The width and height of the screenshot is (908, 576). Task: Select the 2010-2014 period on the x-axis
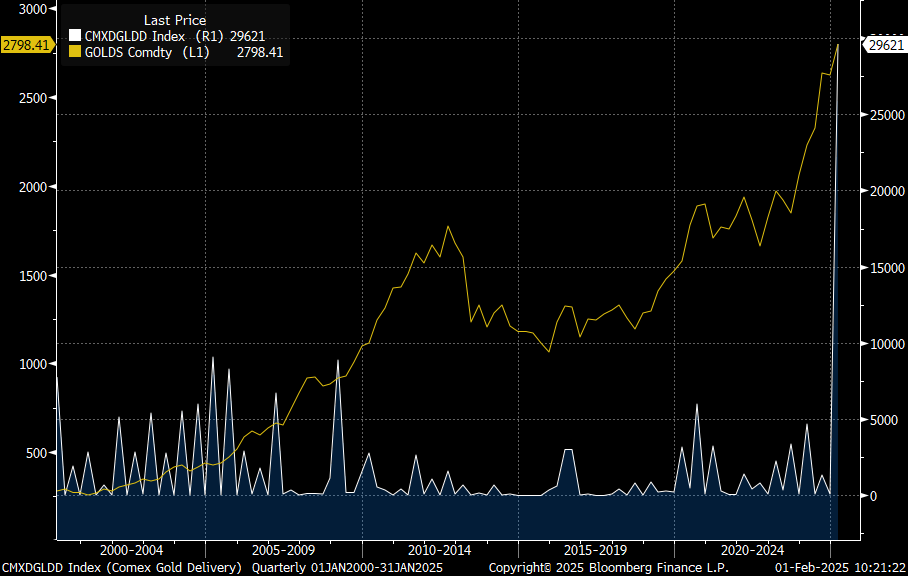pyautogui.click(x=440, y=549)
